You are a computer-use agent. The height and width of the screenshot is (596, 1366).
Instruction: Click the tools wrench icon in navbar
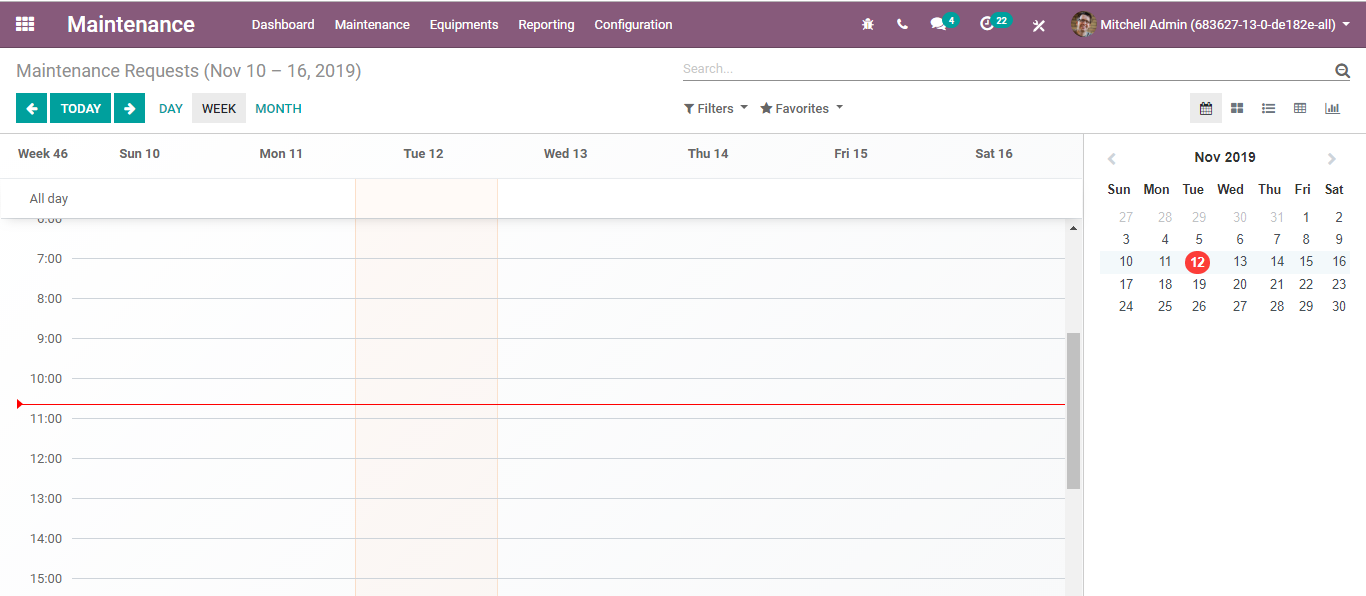(x=1039, y=25)
